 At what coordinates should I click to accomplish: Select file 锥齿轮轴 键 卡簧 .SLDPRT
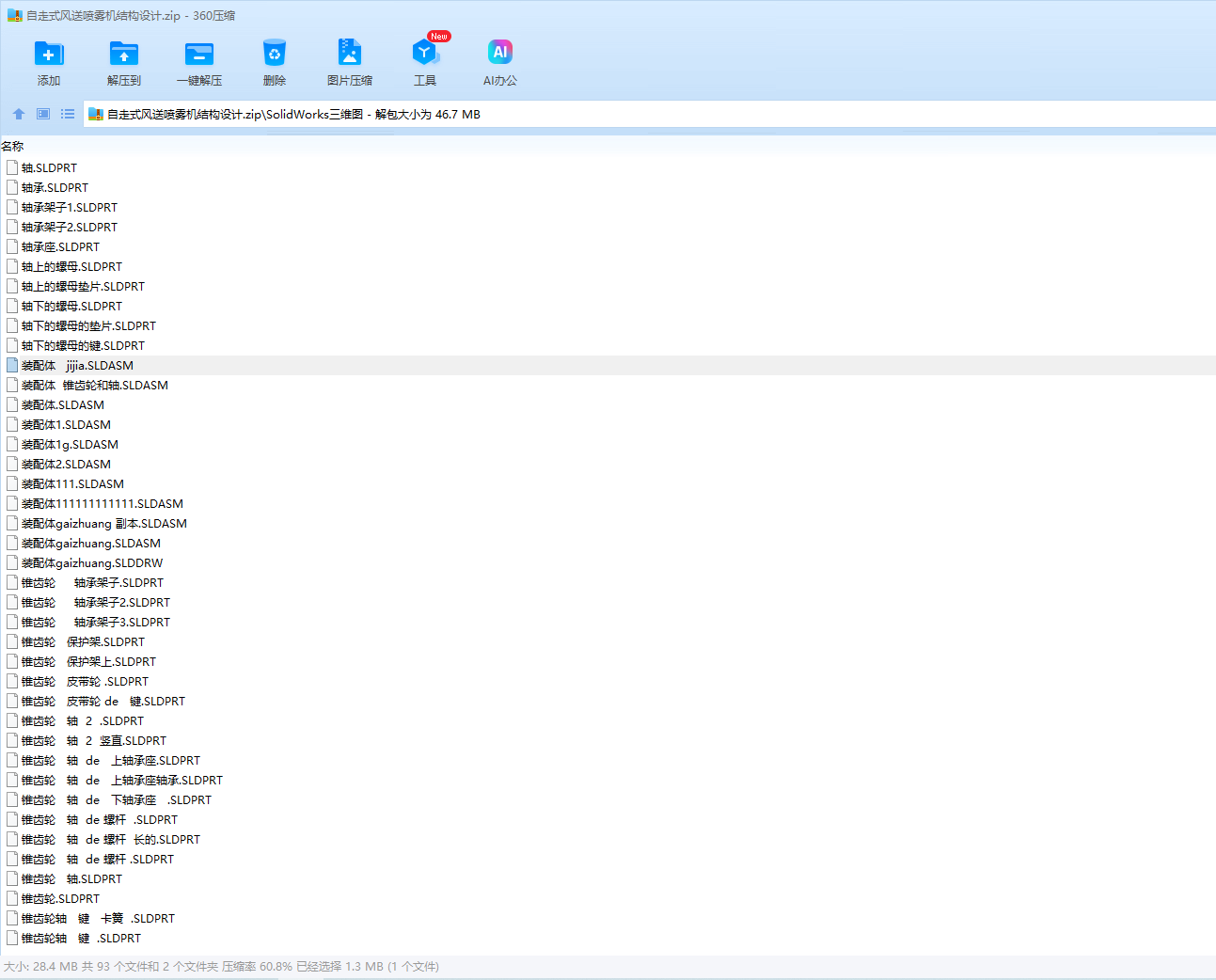pos(98,918)
